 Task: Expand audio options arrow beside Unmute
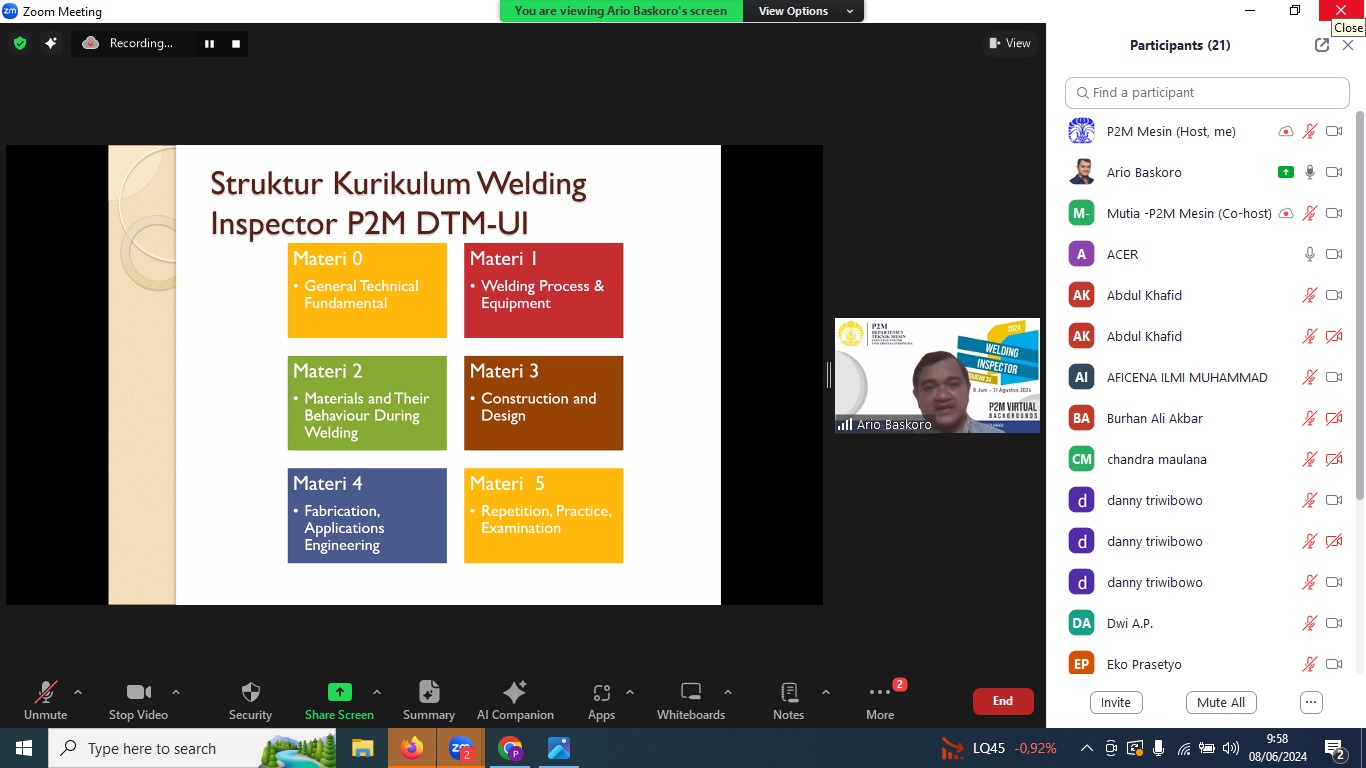pyautogui.click(x=78, y=692)
